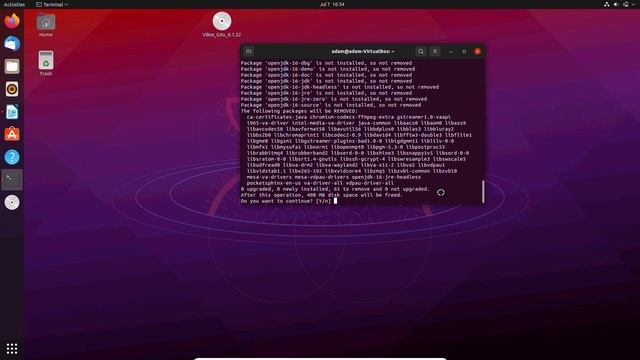Open the Activities overview
The width and height of the screenshot is (640, 360).
point(14,4)
